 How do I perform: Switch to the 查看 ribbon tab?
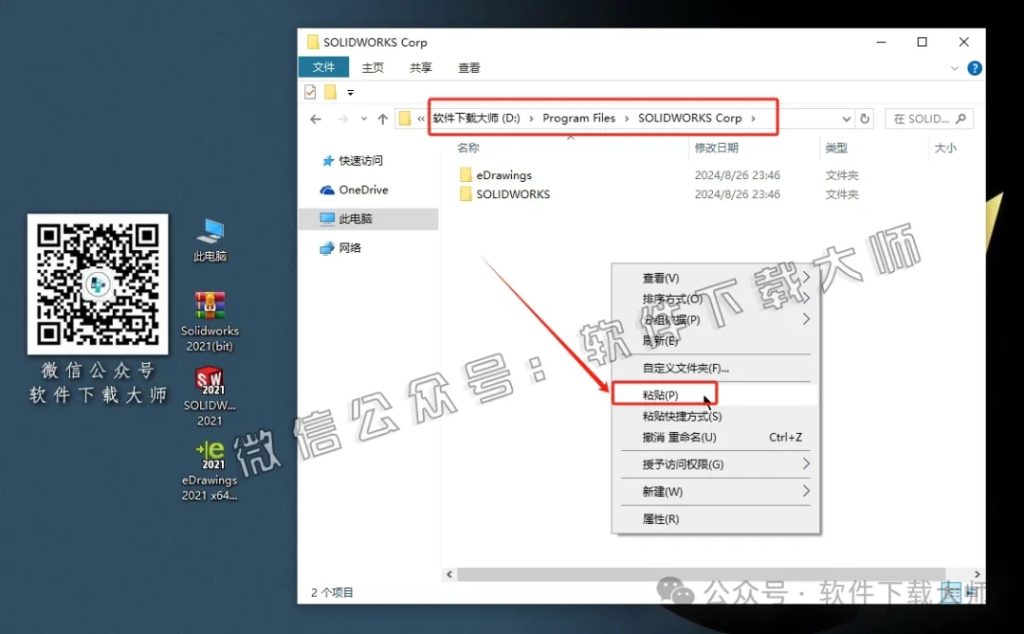click(469, 67)
